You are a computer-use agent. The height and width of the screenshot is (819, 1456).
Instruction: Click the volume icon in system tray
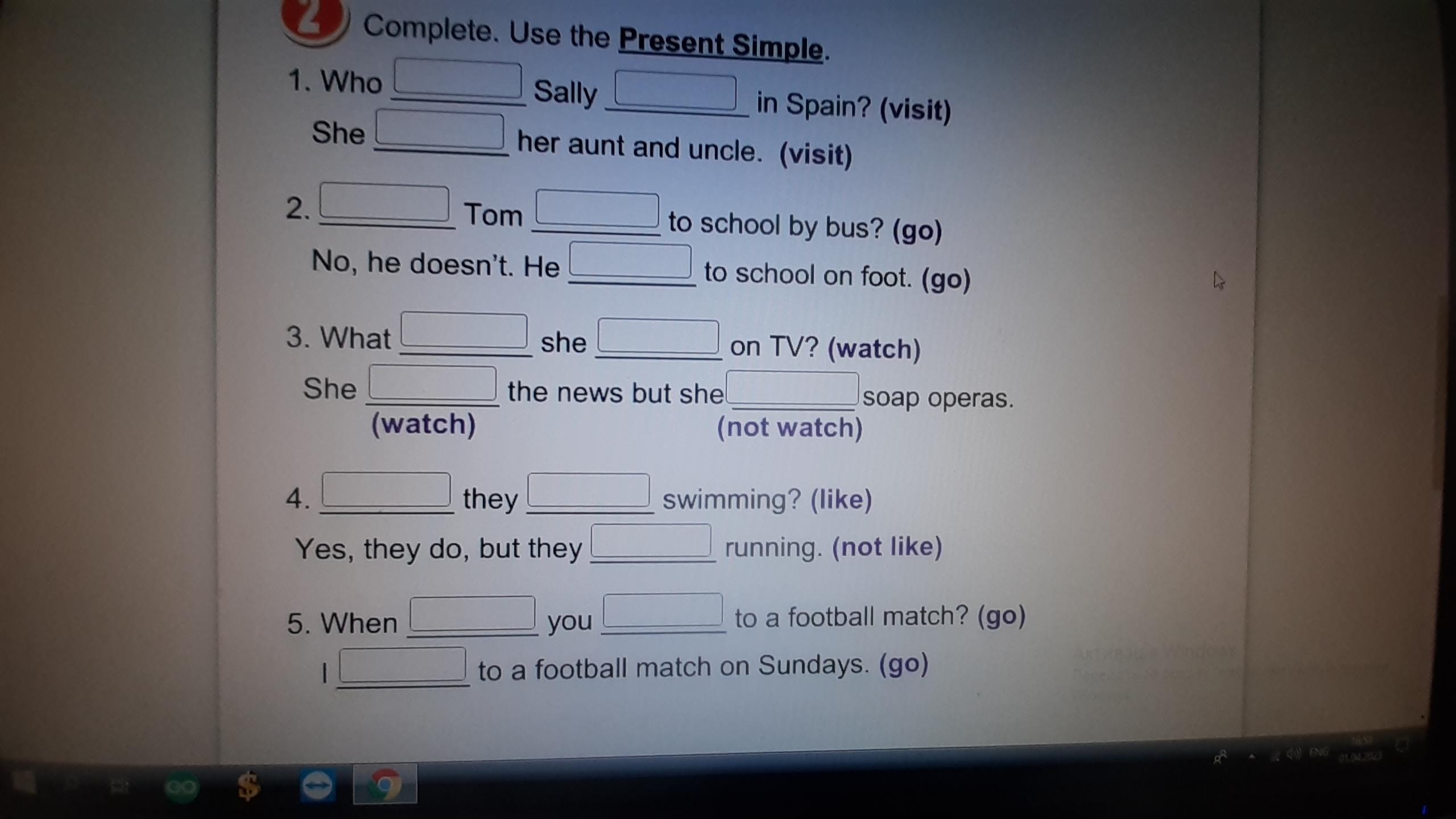(1293, 755)
